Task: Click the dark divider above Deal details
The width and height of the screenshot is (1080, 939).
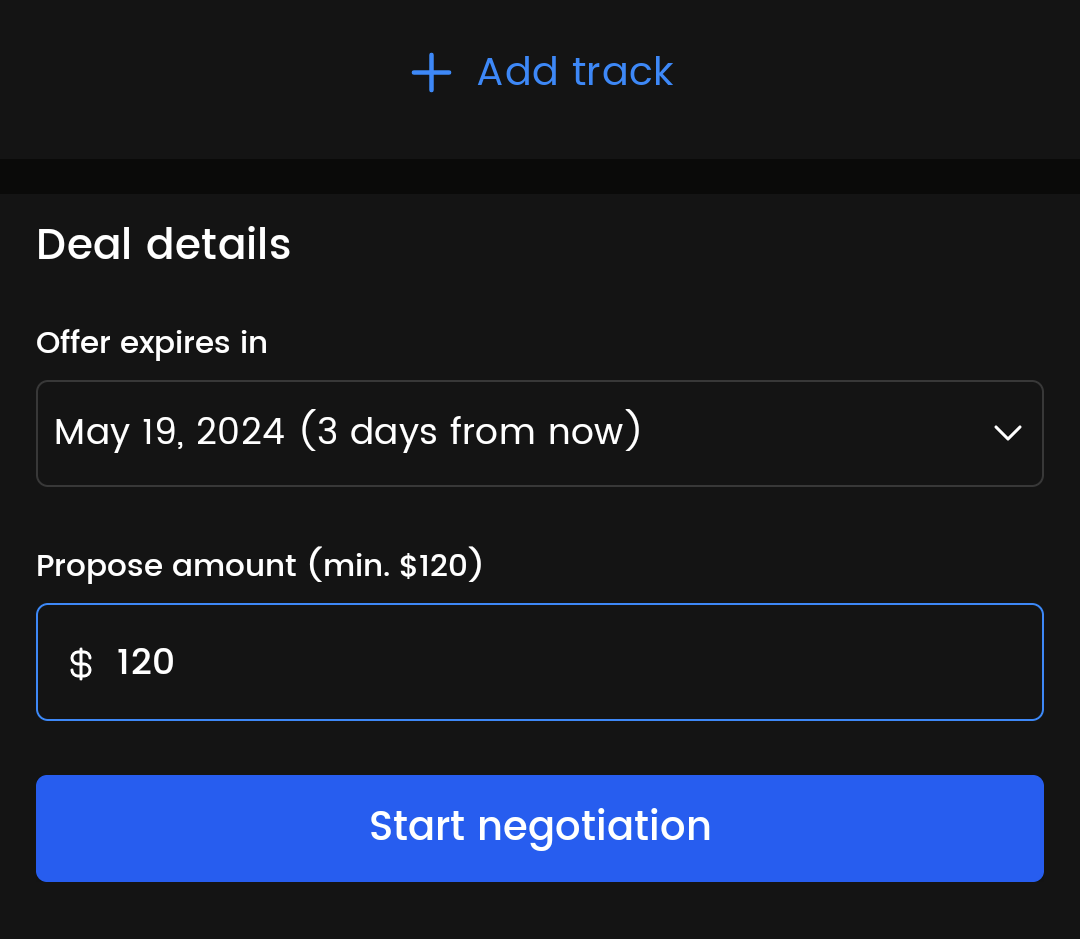Action: pos(540,176)
